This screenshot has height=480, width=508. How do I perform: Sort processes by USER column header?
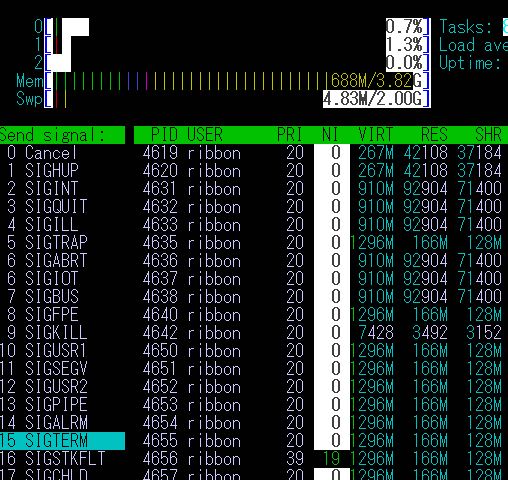click(205, 135)
